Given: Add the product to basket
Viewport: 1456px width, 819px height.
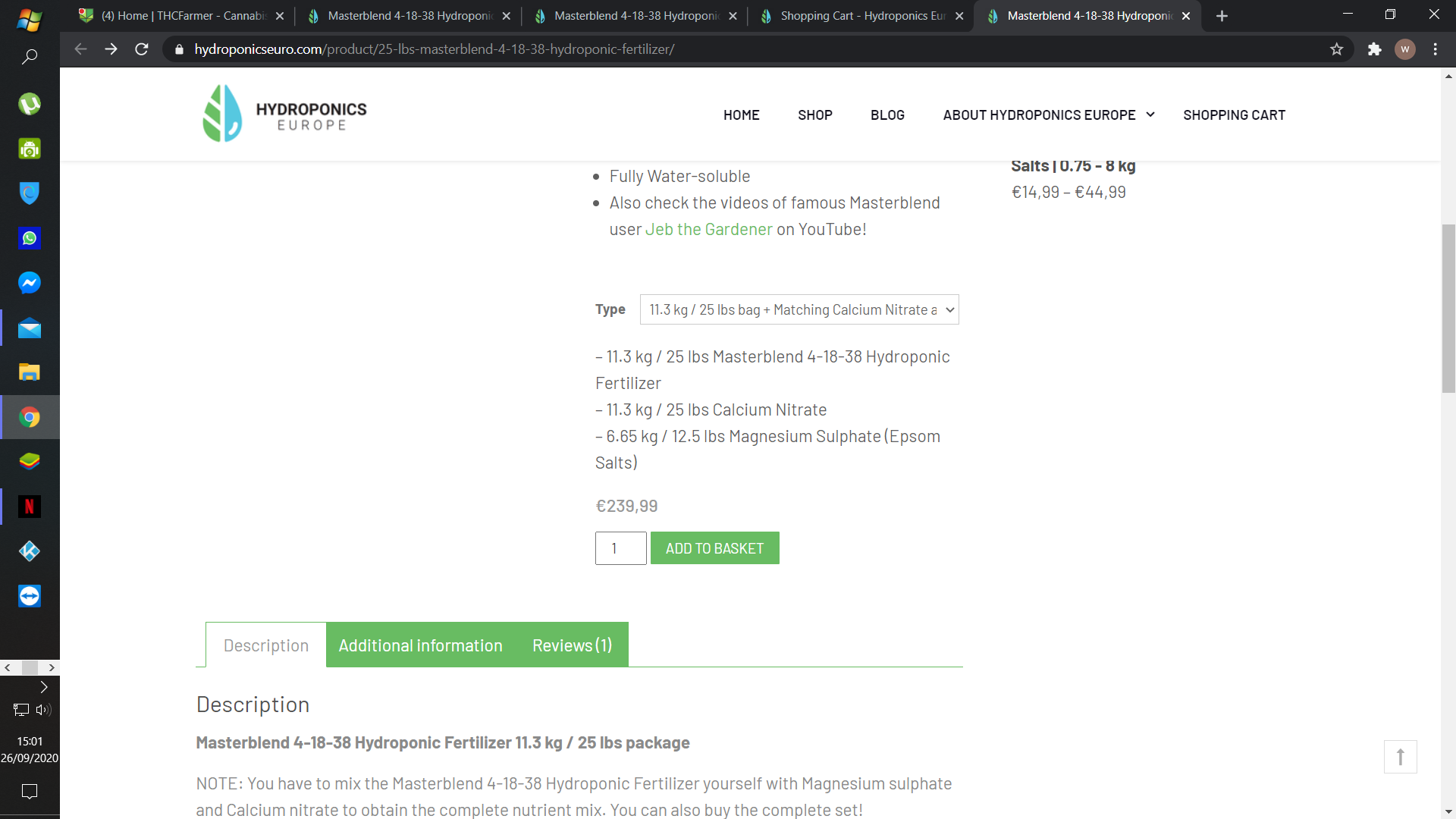Looking at the screenshot, I should (714, 548).
